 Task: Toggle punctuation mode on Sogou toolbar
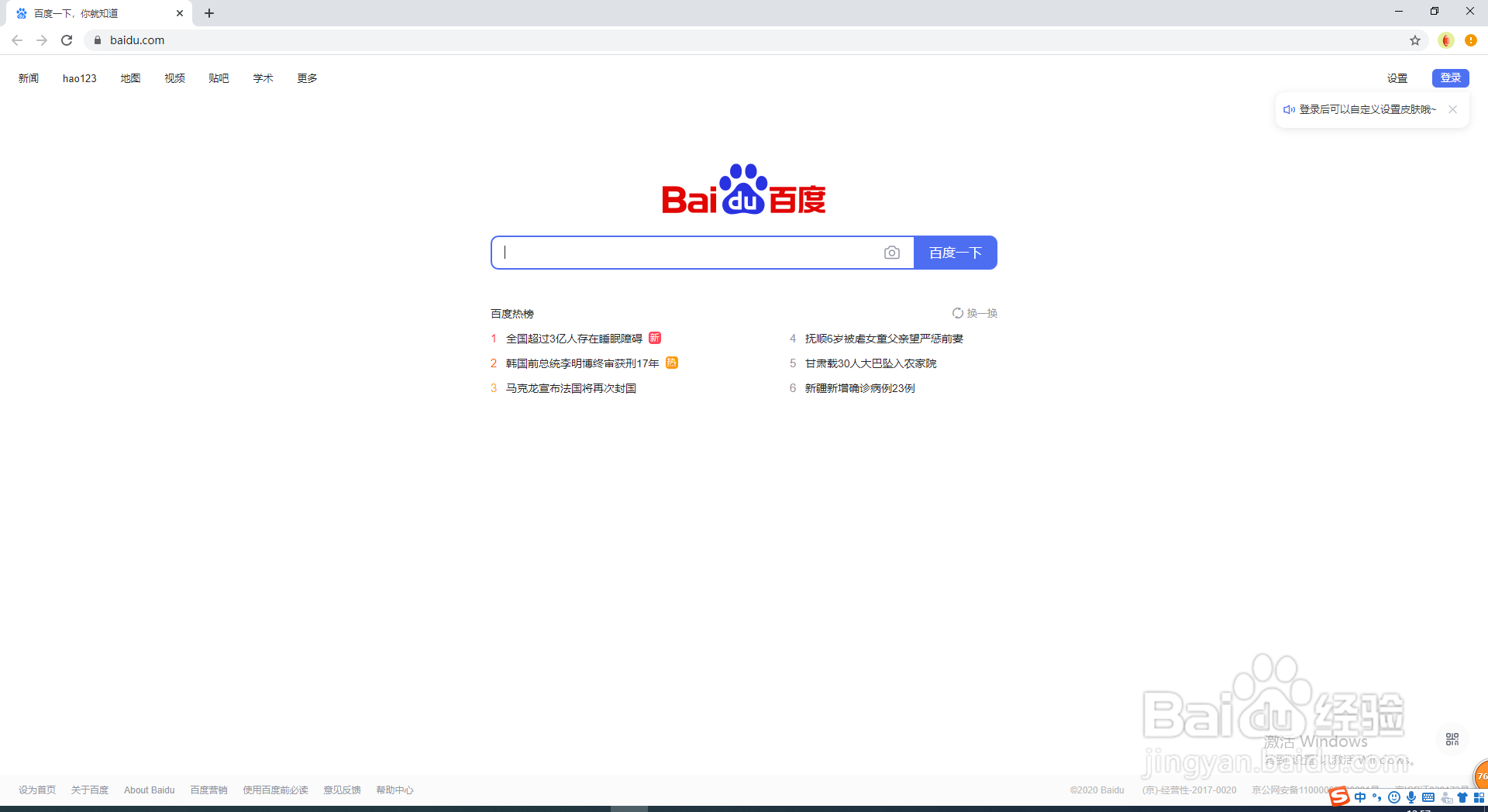point(1377,797)
